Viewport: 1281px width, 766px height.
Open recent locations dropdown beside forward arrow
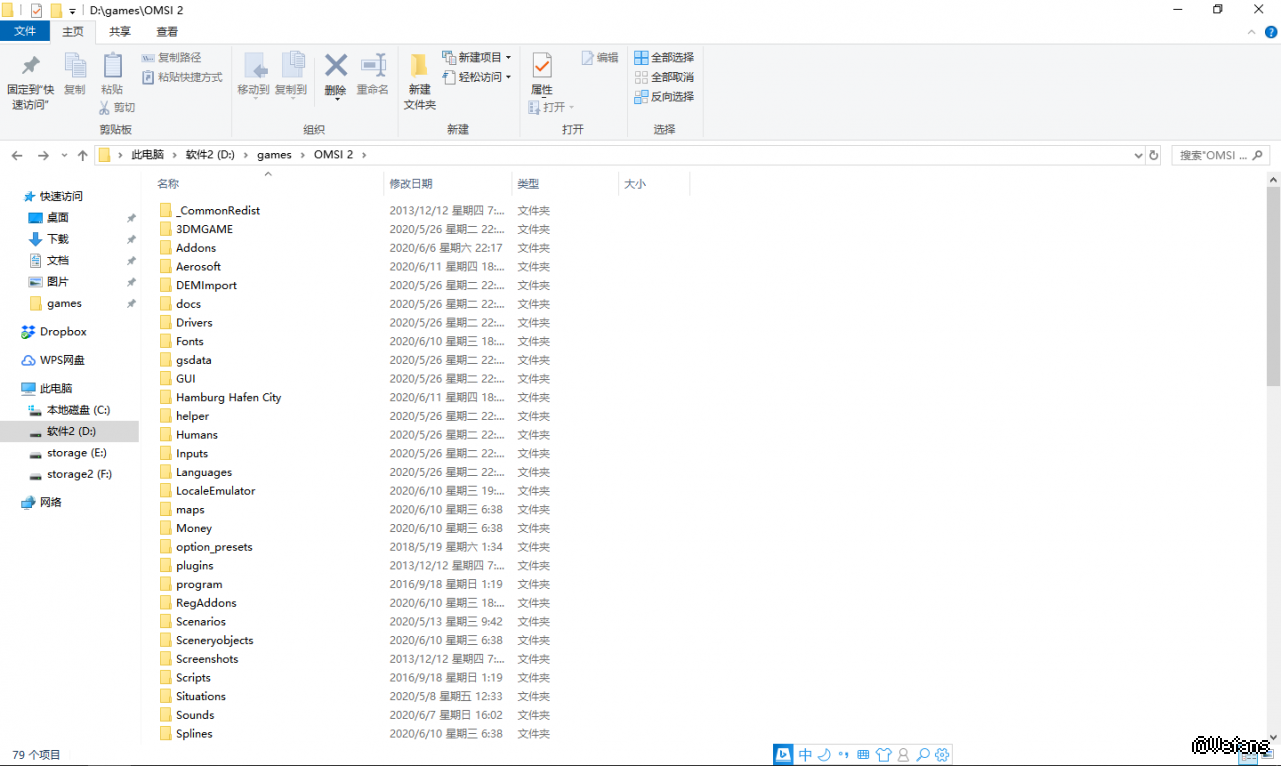coord(65,155)
